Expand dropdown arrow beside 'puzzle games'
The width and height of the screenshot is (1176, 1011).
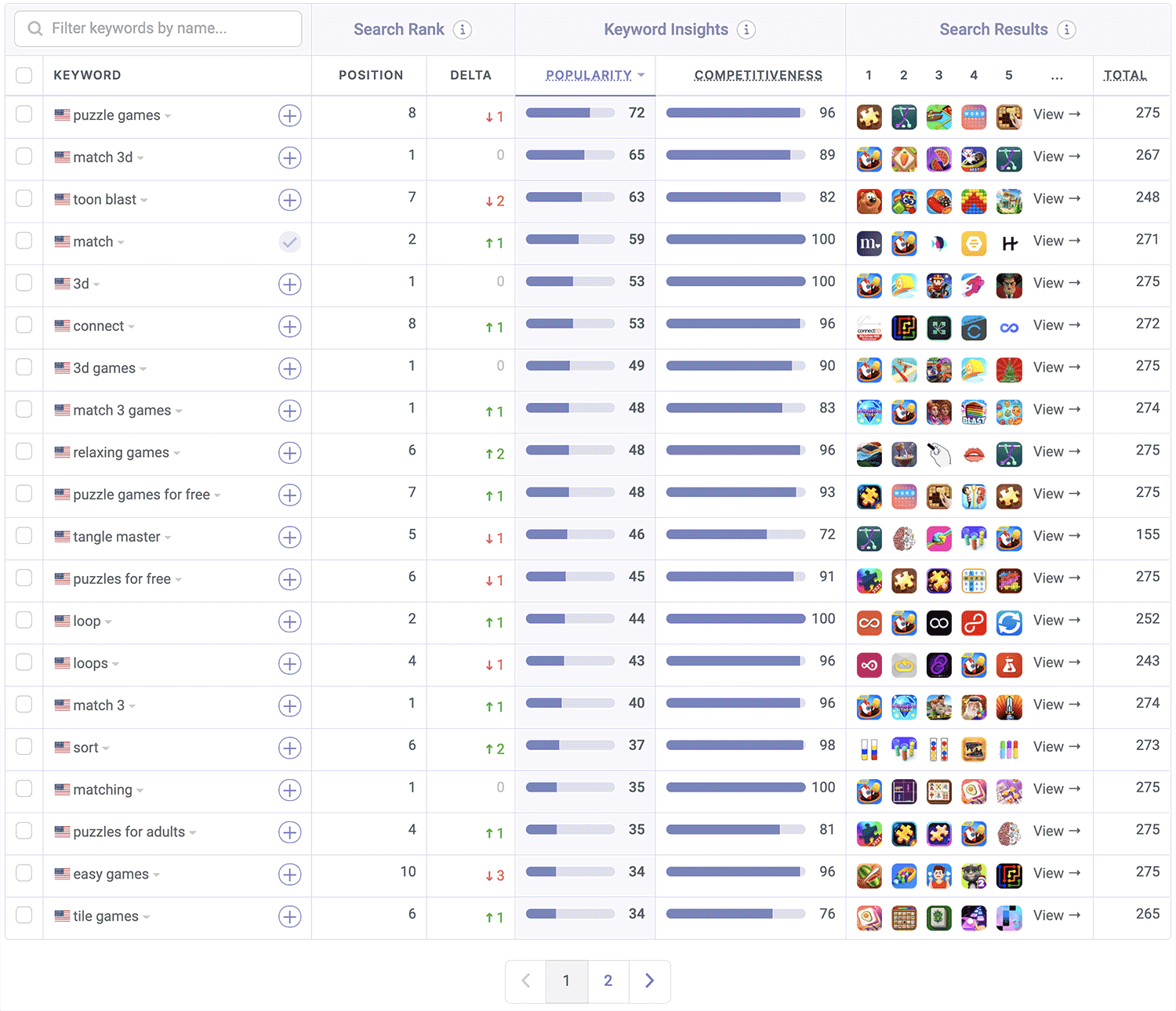click(x=168, y=117)
